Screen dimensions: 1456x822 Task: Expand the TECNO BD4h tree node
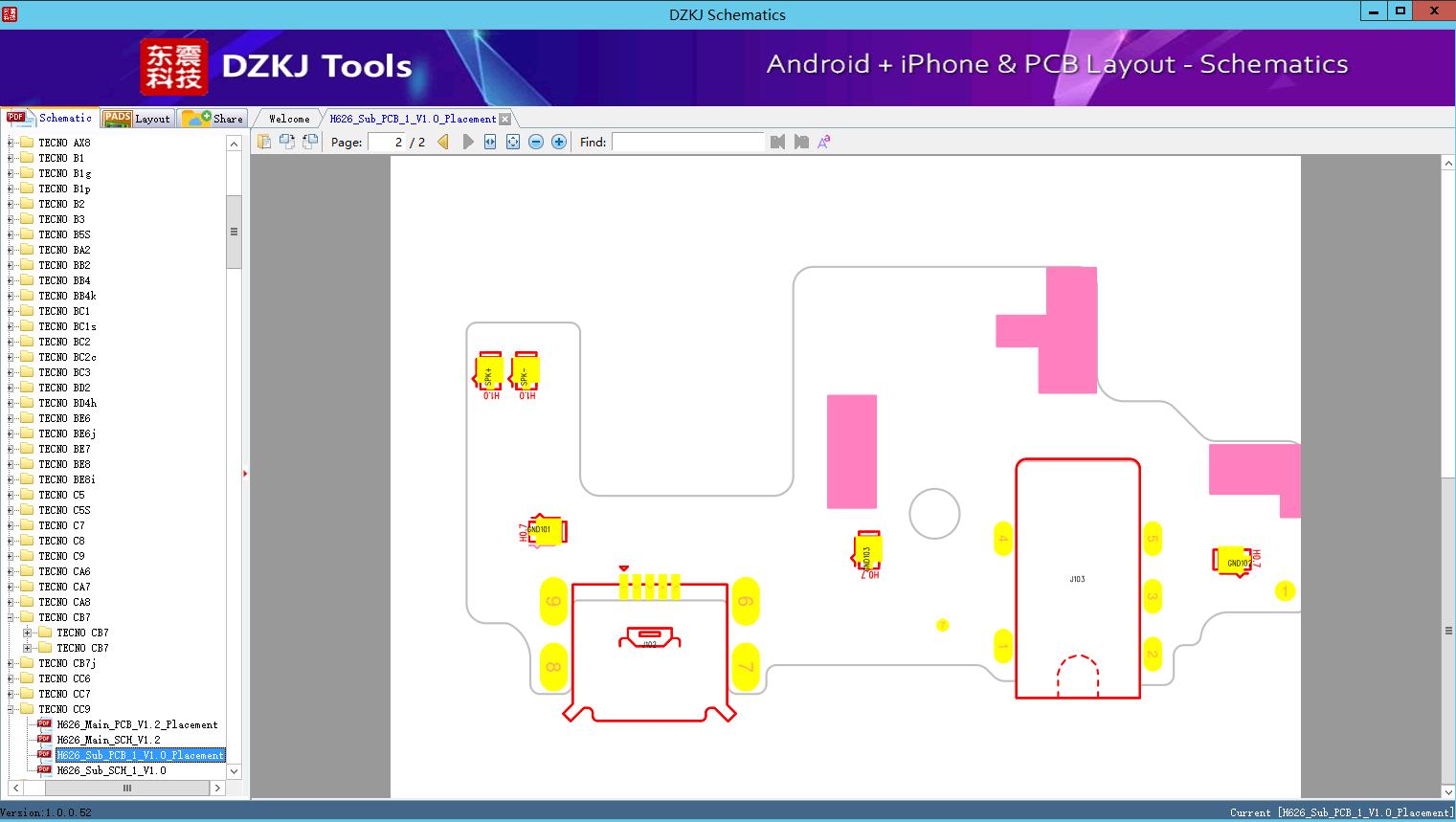11,403
